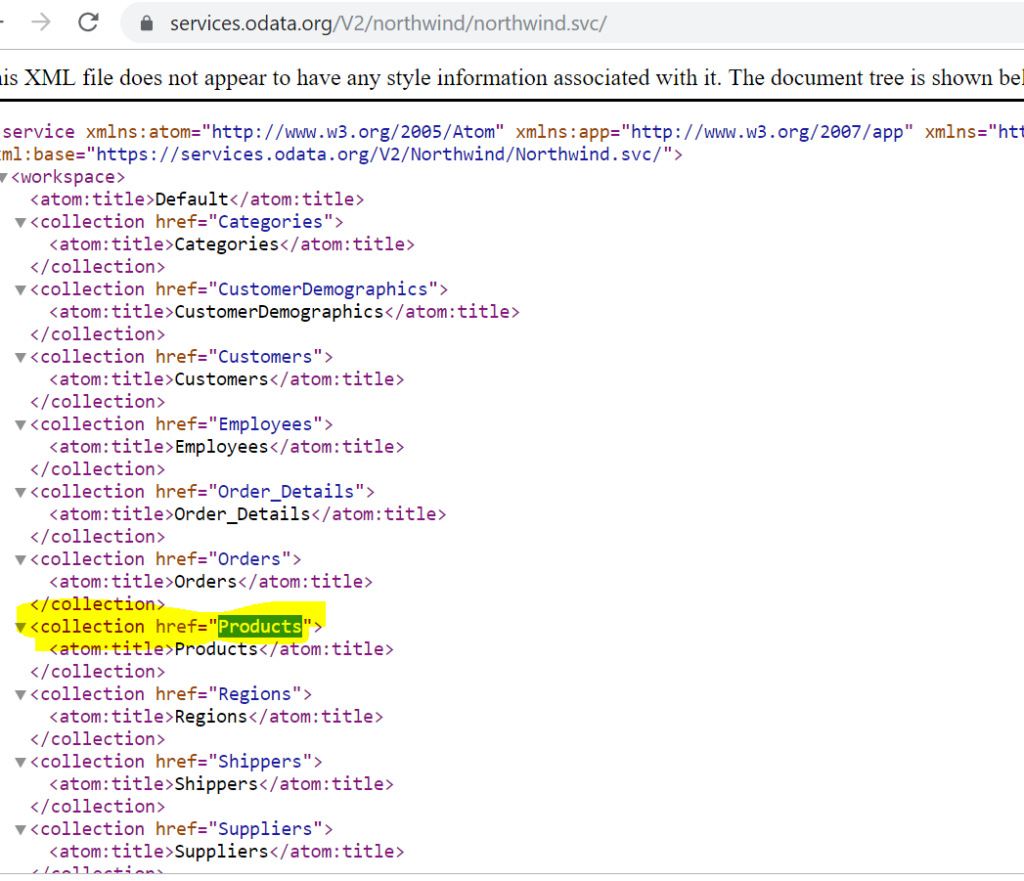
Task: Click the href value "Orders"
Action: pyautogui.click(x=249, y=559)
